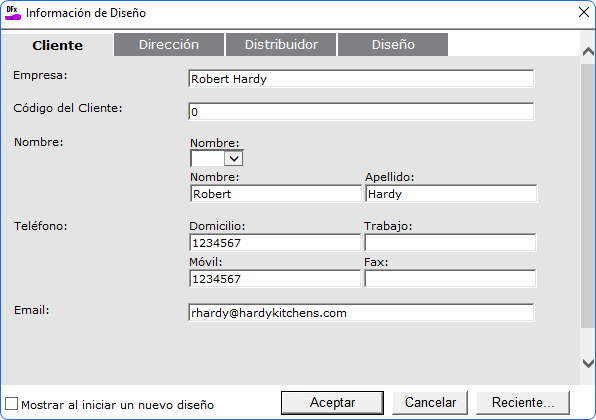Open the Diseño tab
The image size is (596, 420).
(393, 44)
